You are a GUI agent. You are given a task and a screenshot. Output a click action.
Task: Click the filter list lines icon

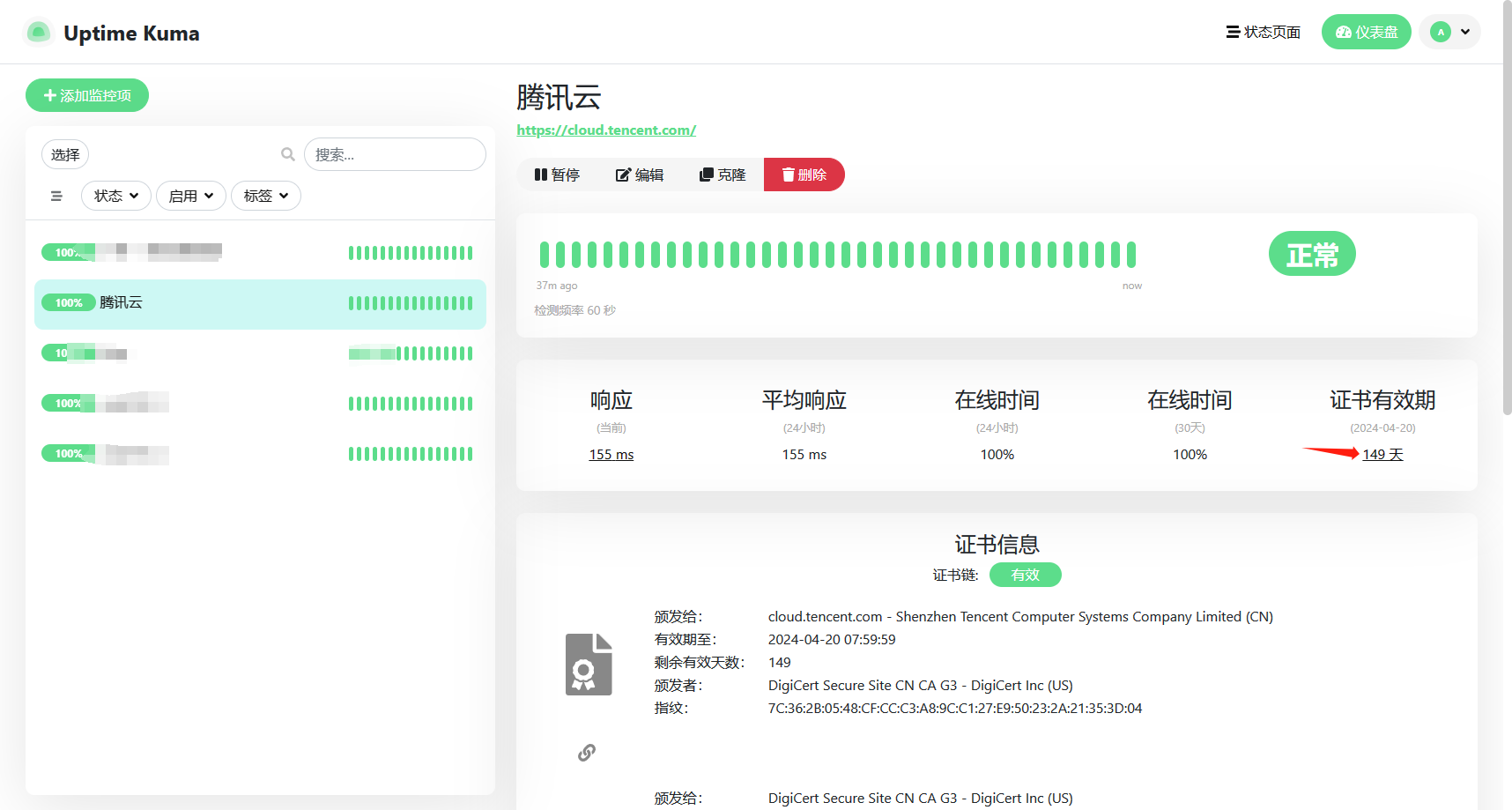coord(56,196)
